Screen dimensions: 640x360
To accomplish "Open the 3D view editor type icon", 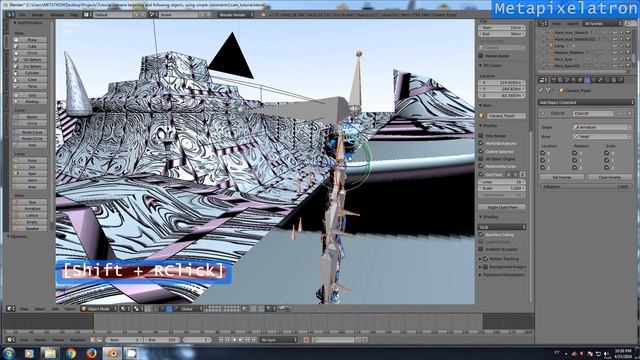I will [x=11, y=309].
